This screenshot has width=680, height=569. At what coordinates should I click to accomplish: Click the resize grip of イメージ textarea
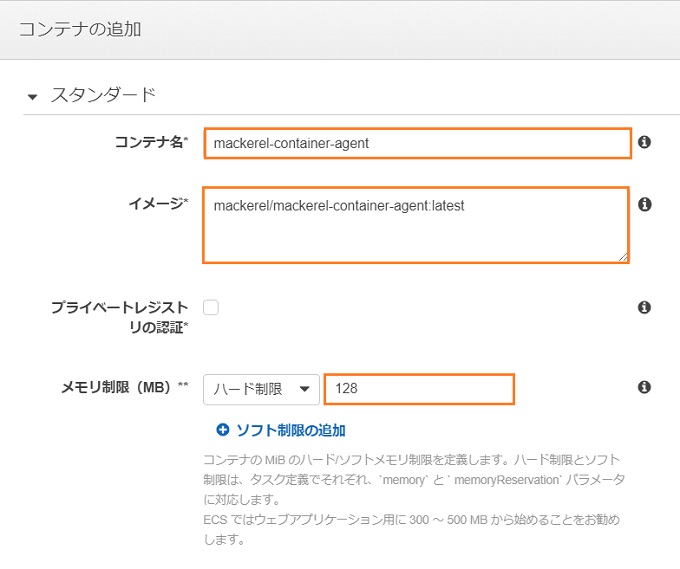(x=623, y=257)
